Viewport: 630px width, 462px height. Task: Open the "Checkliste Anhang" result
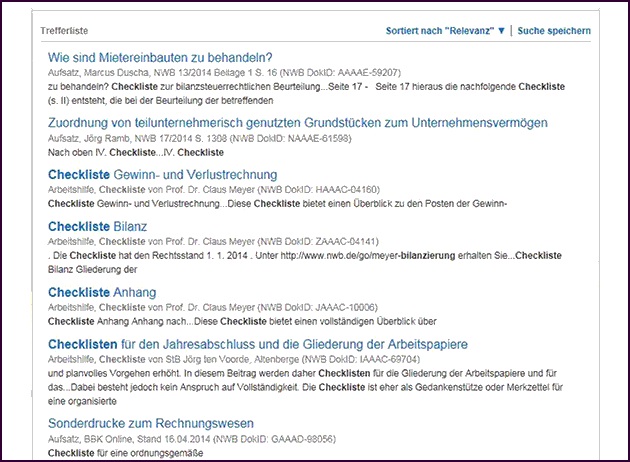[x=102, y=292]
